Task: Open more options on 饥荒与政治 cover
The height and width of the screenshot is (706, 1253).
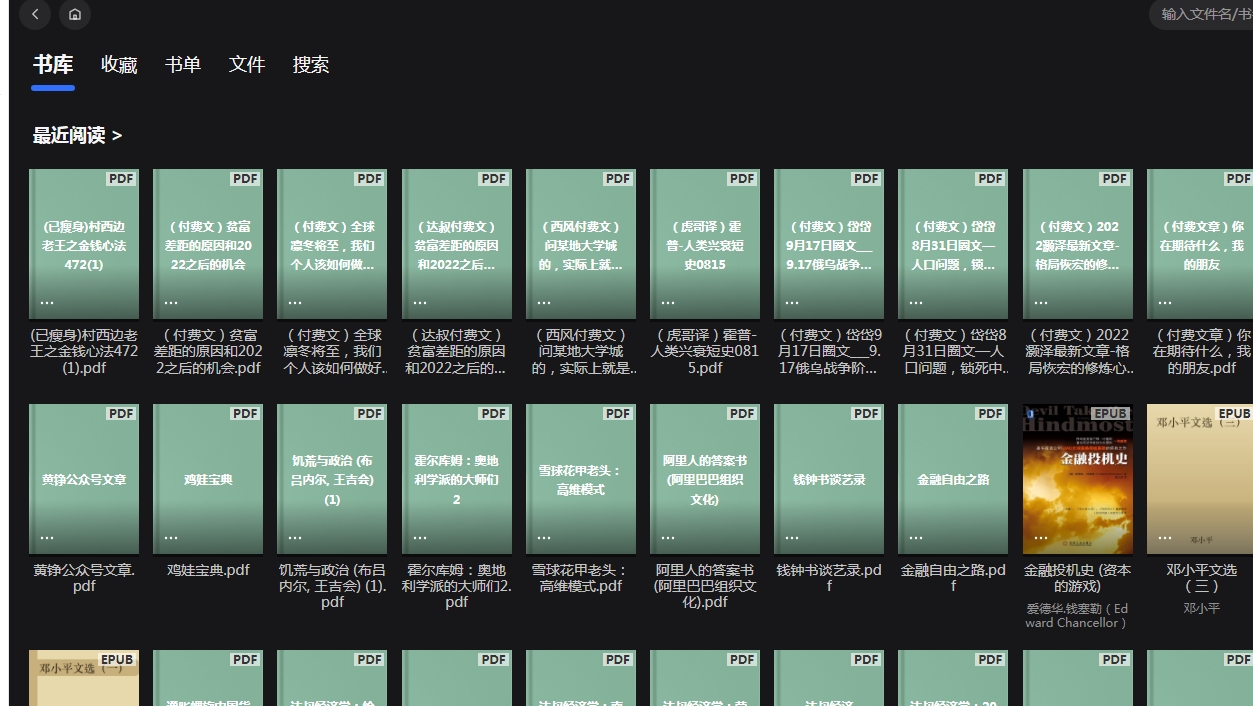Action: (x=295, y=538)
